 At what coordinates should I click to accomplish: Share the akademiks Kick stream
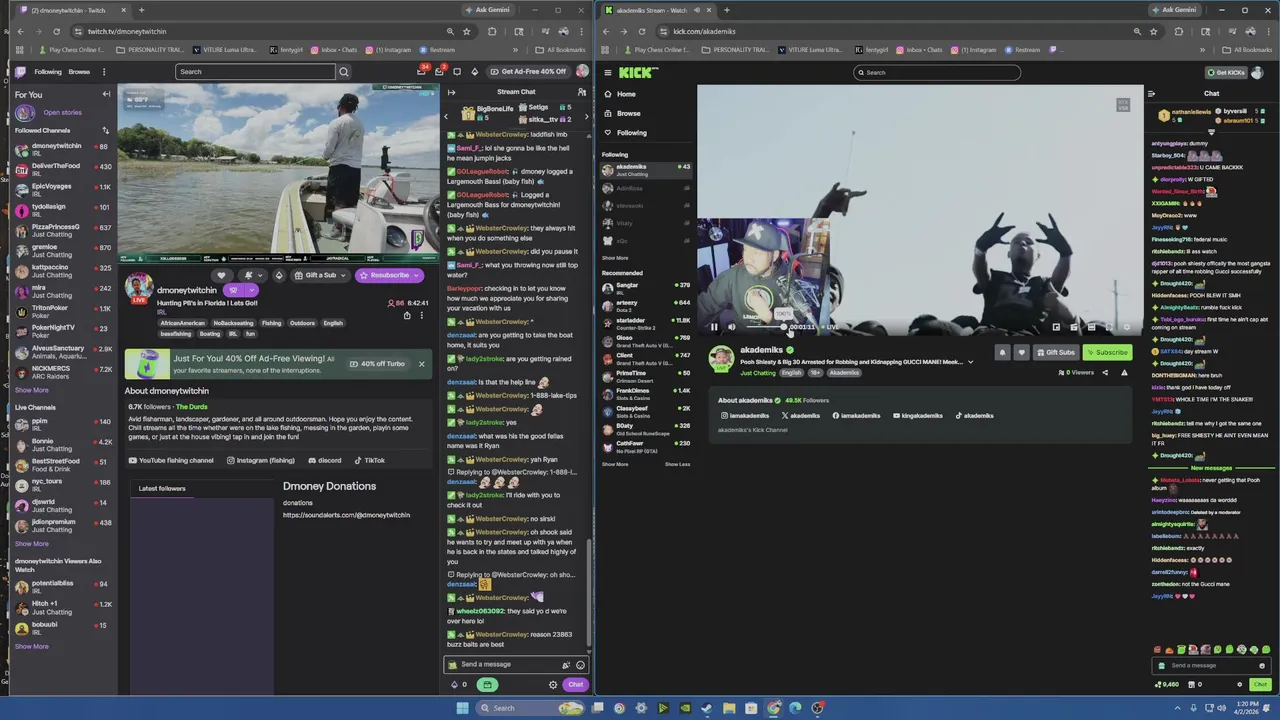click(1105, 372)
